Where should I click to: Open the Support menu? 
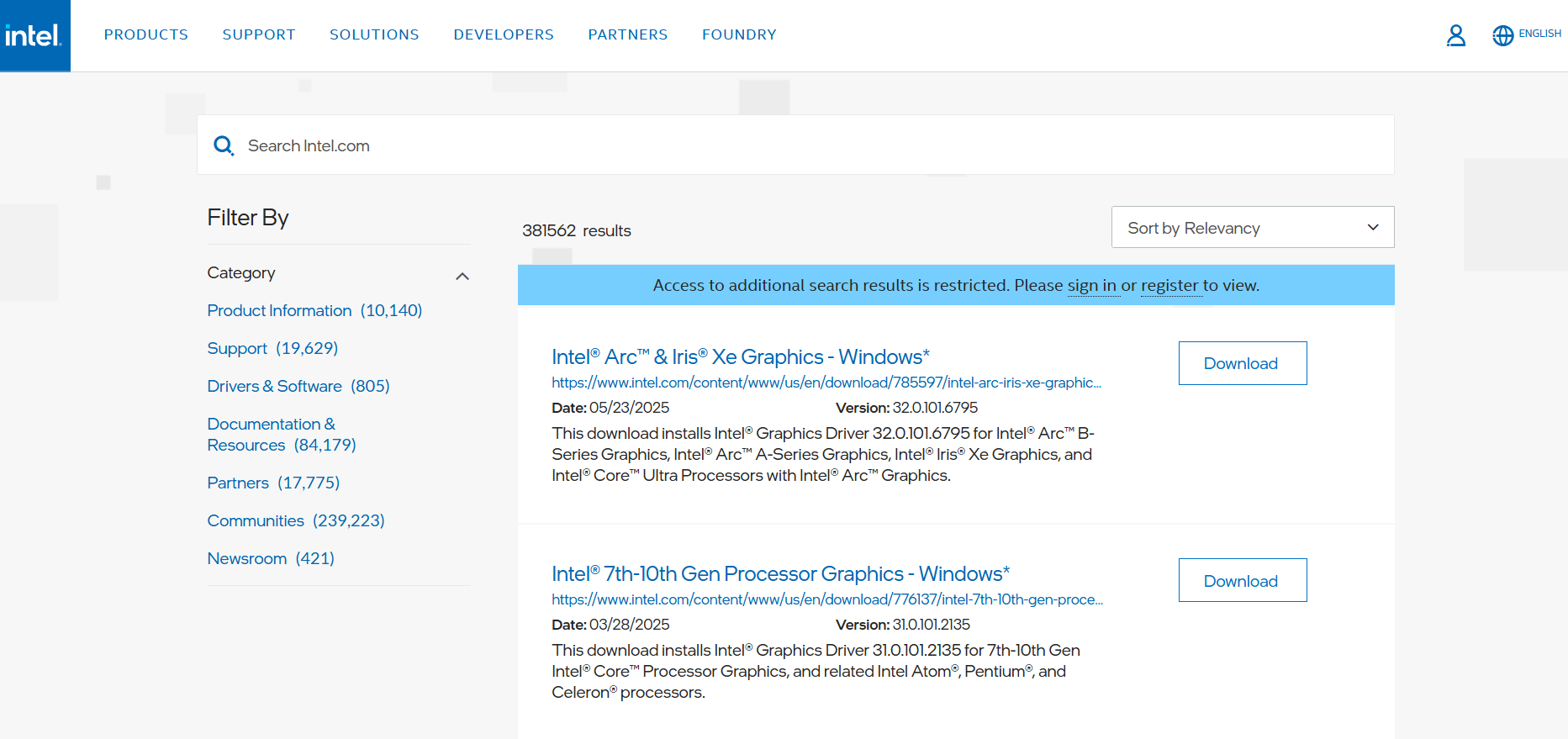[259, 34]
